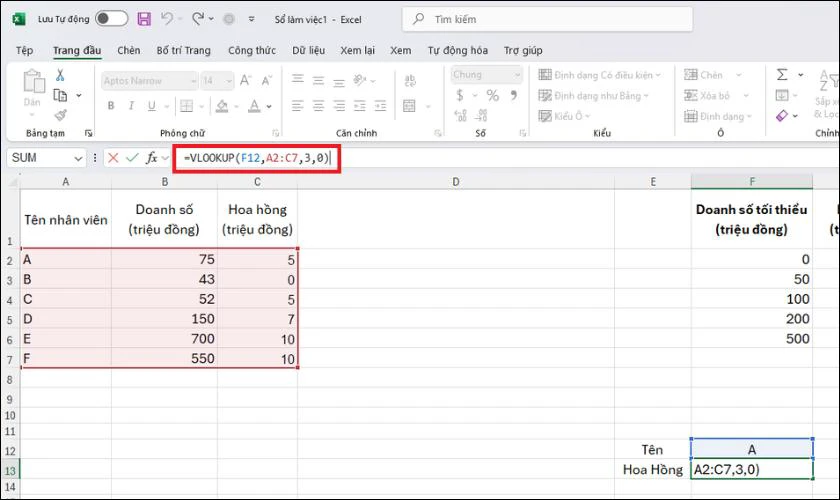The width and height of the screenshot is (840, 500).
Task: Click the Increase Font Size icon
Action: (x=245, y=81)
